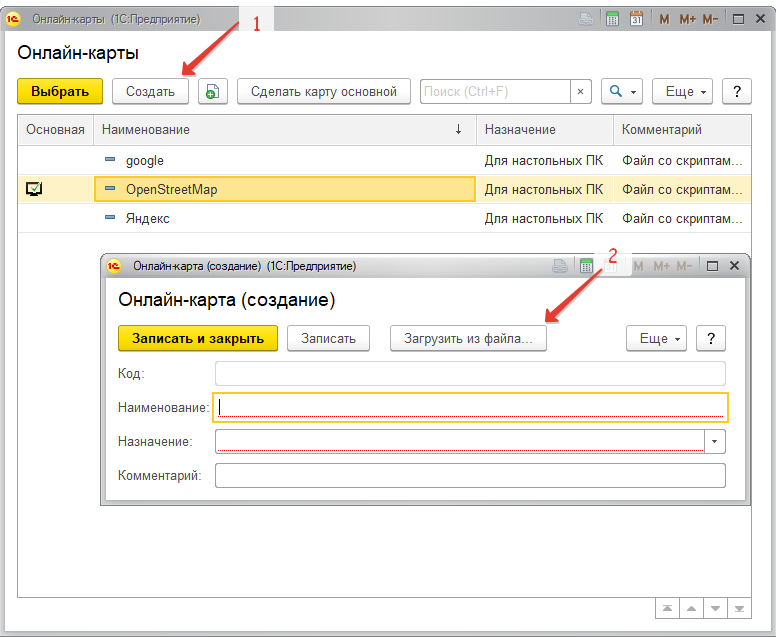Click item icon beside Яндекс row
Screen dimensions: 776x637
coord(110,217)
